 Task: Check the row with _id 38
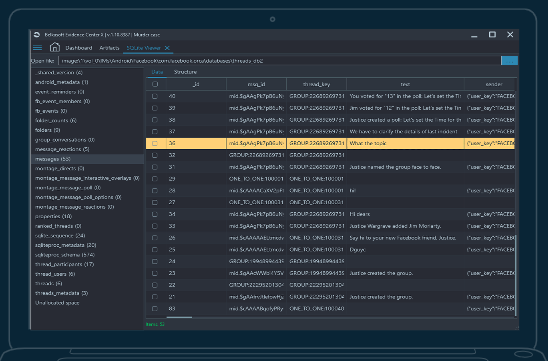coord(155,120)
